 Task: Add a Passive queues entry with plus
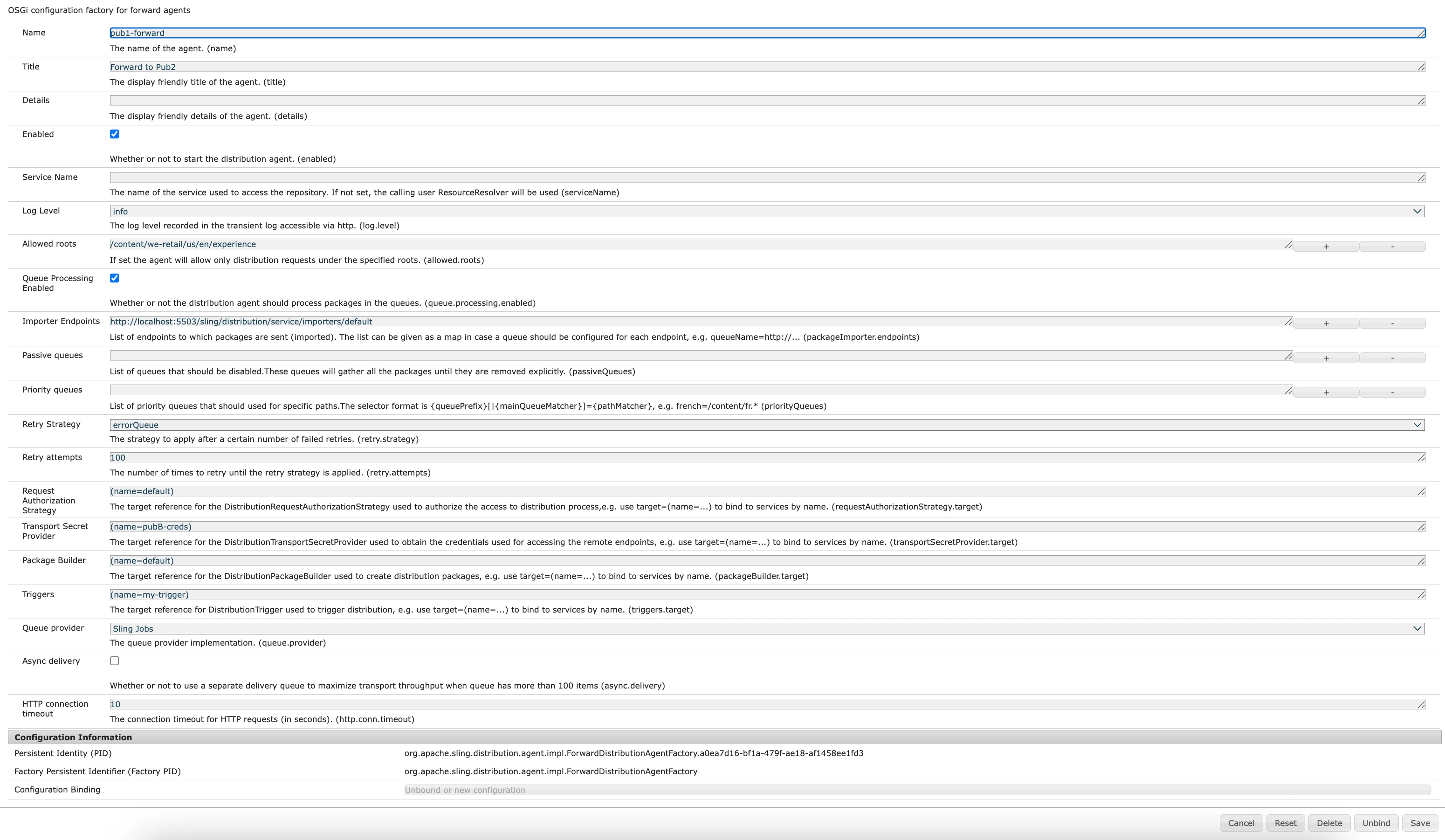(x=1326, y=358)
